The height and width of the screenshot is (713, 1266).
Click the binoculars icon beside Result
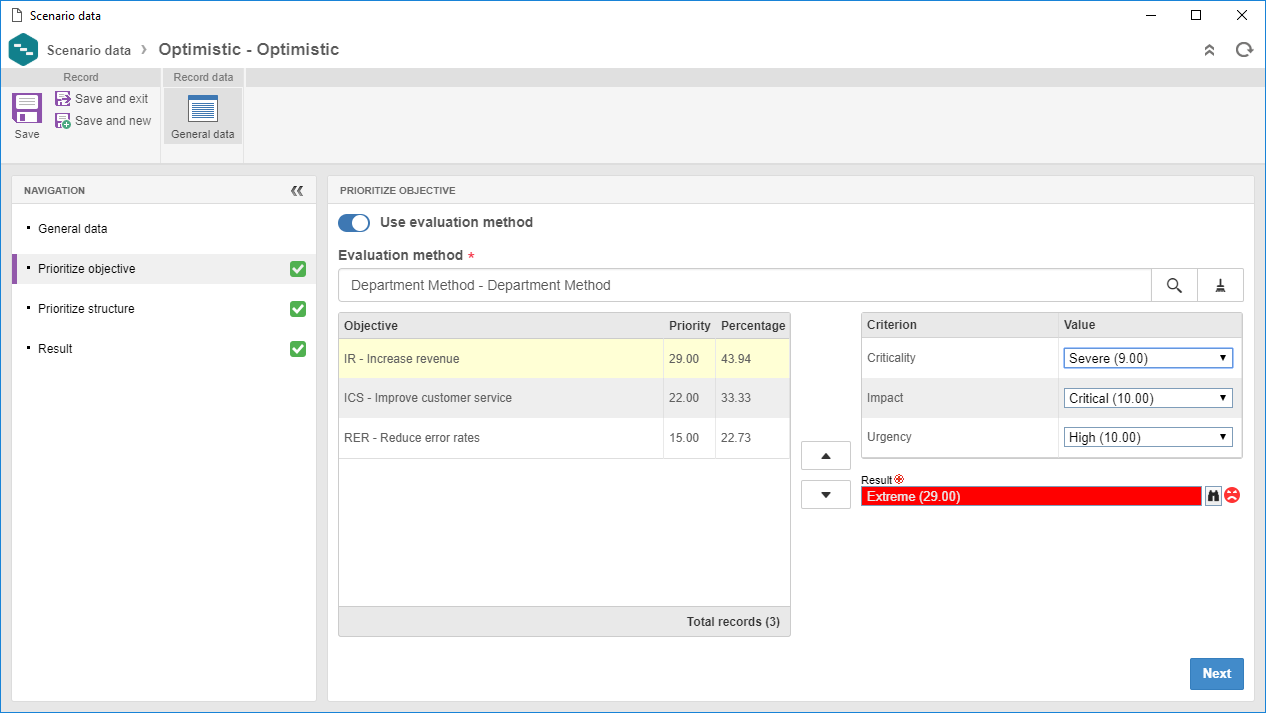point(1213,495)
